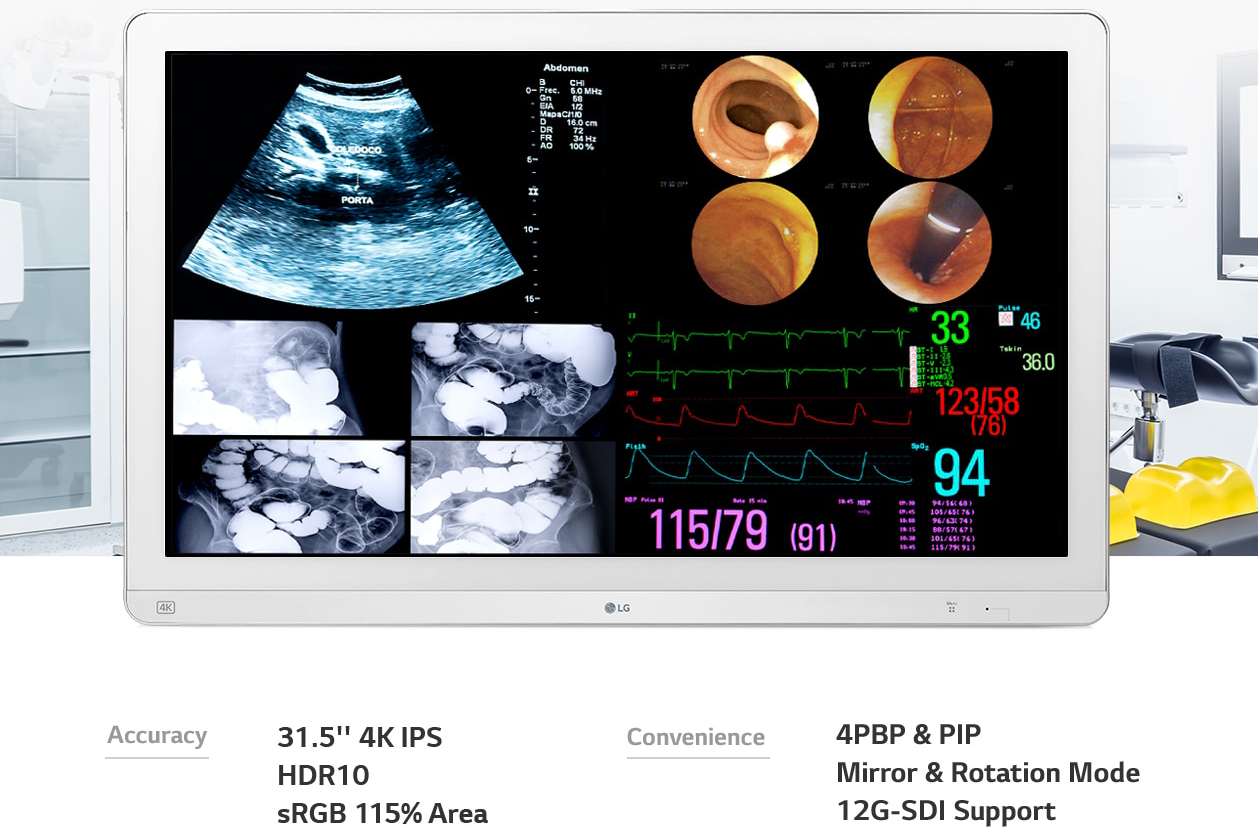This screenshot has height=835, width=1258.
Task: Click the "12G-SDI Support" text
Action: coord(945,811)
